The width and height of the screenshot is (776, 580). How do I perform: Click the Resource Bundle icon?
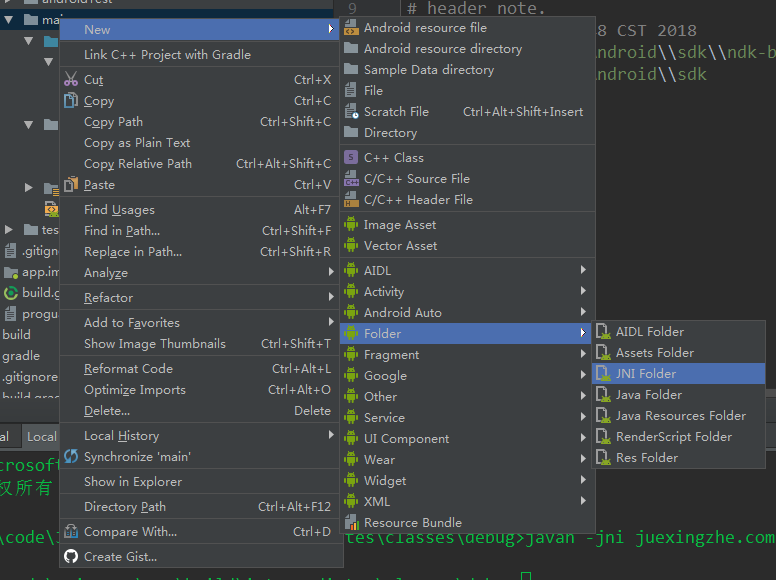tap(351, 522)
